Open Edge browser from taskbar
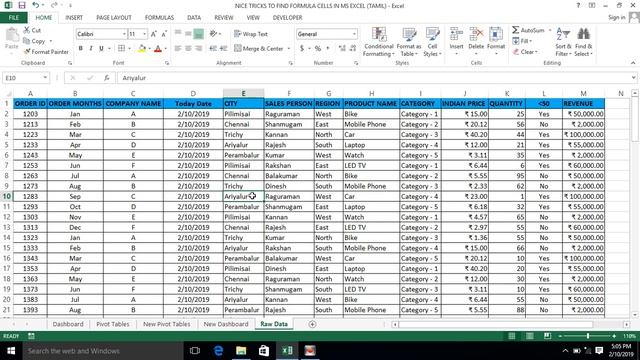Viewport: 640px width, 360px height. pyautogui.click(x=218, y=351)
